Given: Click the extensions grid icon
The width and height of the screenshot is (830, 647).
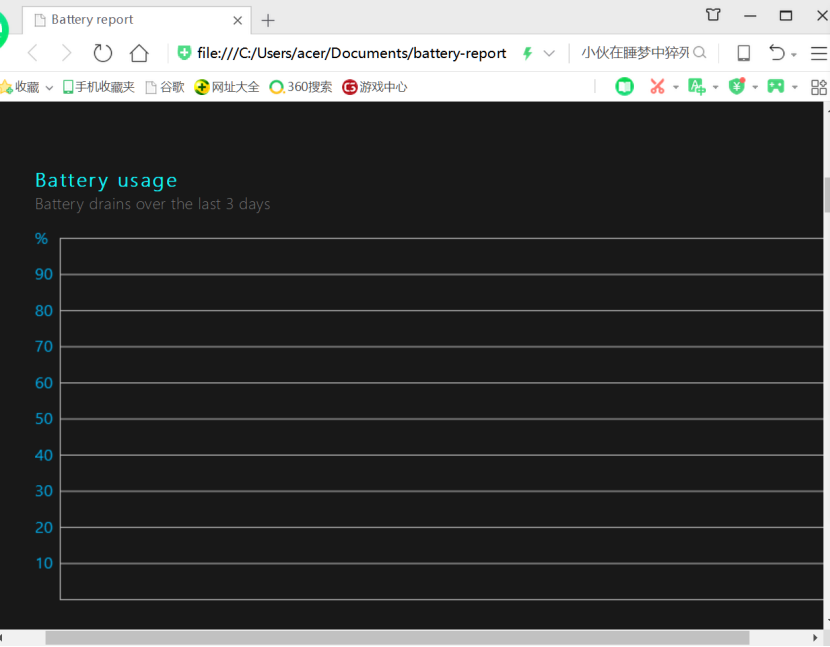Looking at the screenshot, I should click(x=819, y=87).
